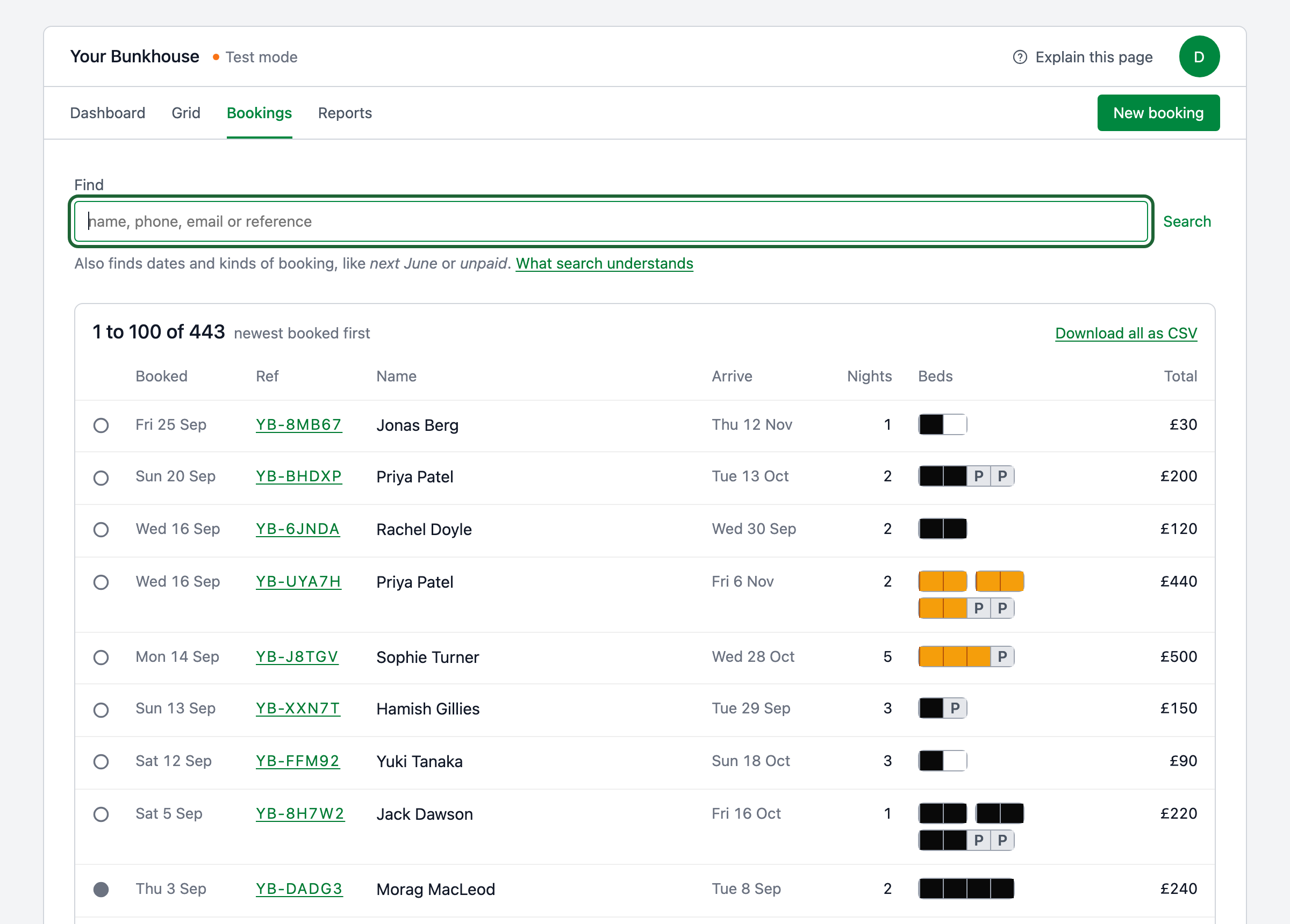Click the name Sophie Turner
The height and width of the screenshot is (924, 1290).
[427, 658]
